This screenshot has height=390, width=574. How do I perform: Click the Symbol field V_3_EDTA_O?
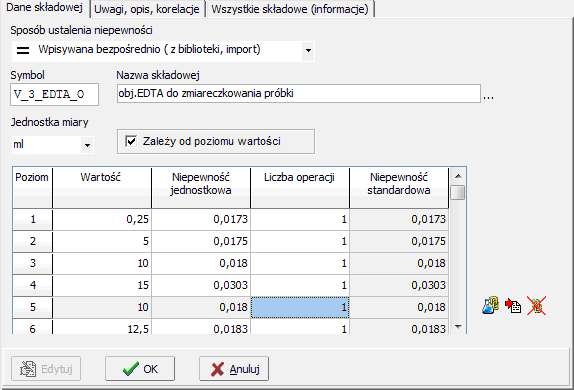55,94
